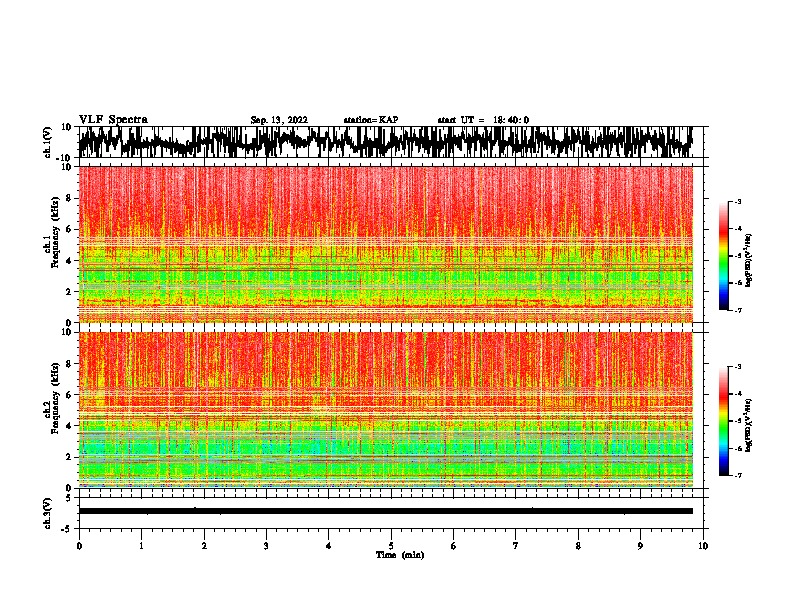Screen dimensions: 792x612
Task: Click the "9" minute tick on time axis
Action: [x=640, y=546]
